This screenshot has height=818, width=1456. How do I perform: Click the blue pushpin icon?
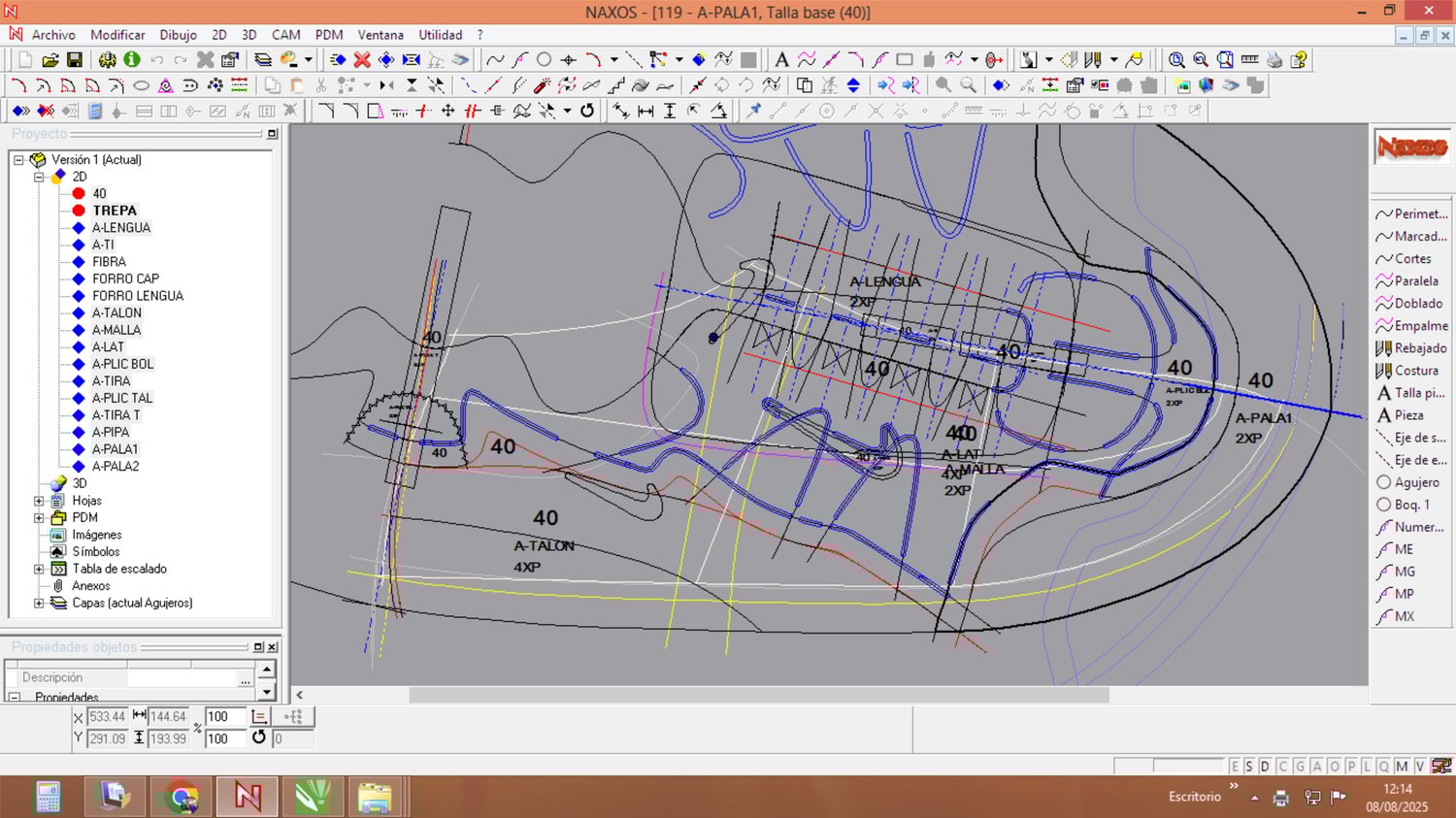tap(753, 111)
